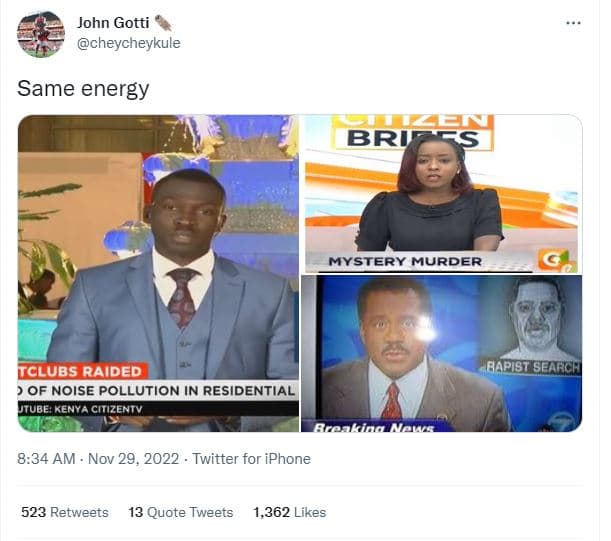Viewport: 611px width, 541px height.
Task: Click the NIGHTCLUBS RAIDED red banner
Action: pyautogui.click(x=83, y=371)
